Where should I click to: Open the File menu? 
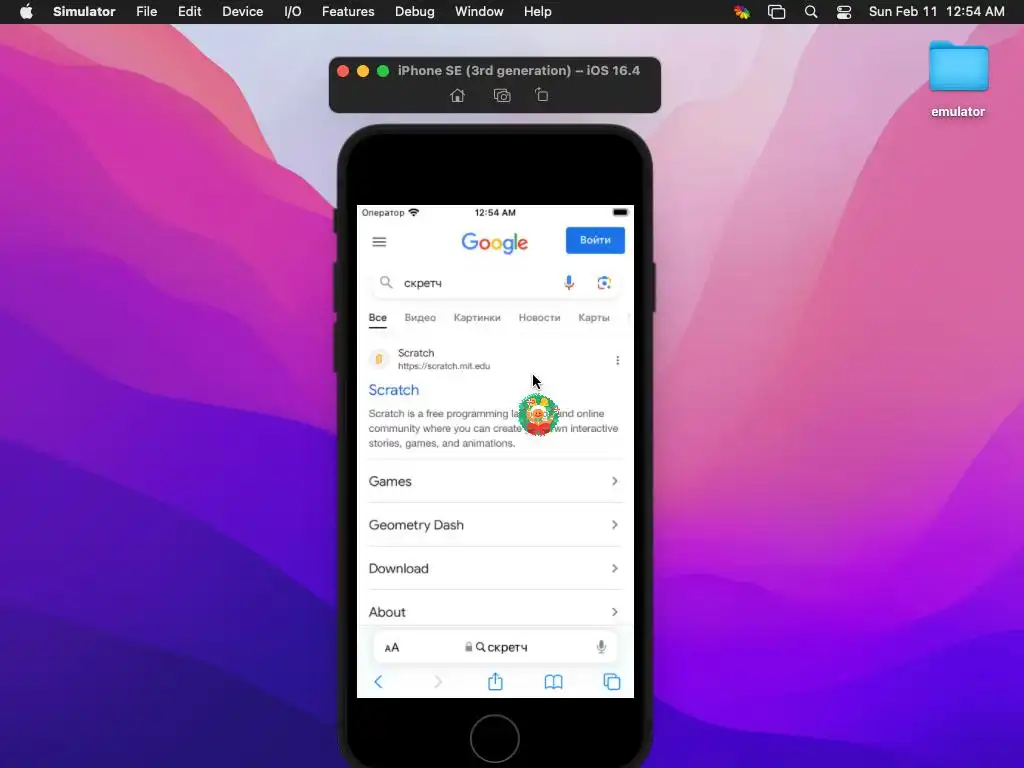tap(146, 12)
